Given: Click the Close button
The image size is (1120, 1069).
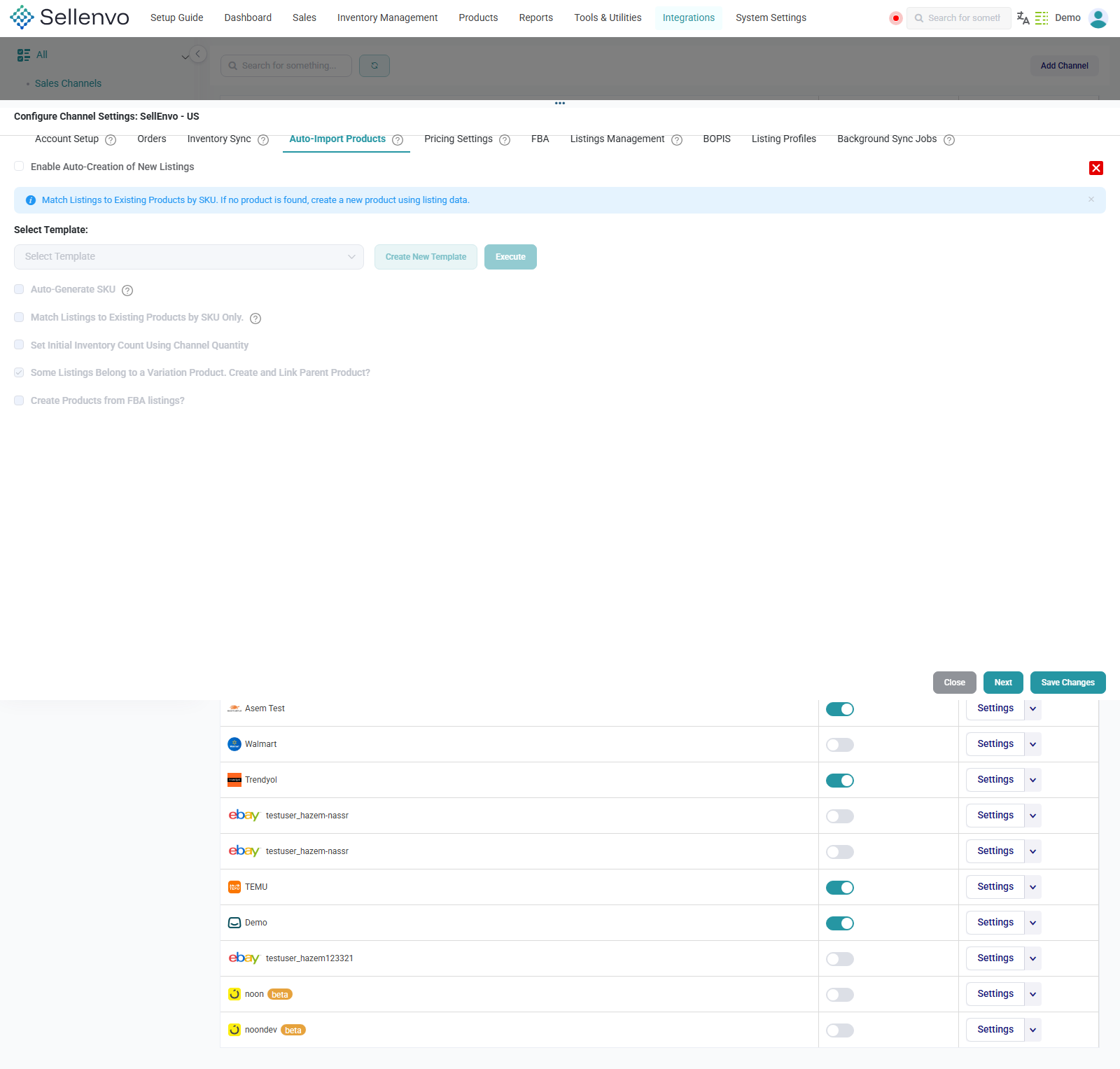Looking at the screenshot, I should 955,683.
